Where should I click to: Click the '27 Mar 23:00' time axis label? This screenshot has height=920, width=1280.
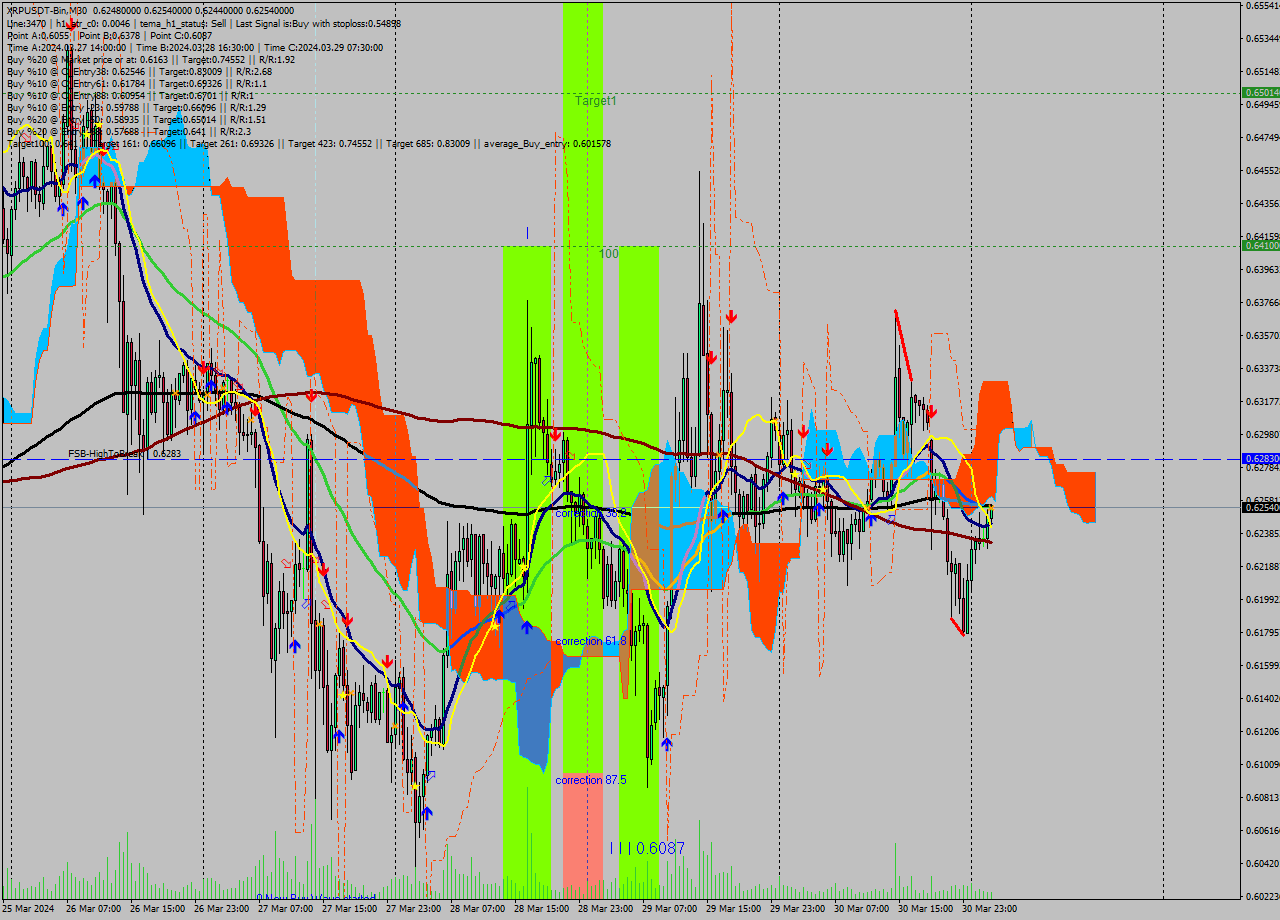[413, 909]
